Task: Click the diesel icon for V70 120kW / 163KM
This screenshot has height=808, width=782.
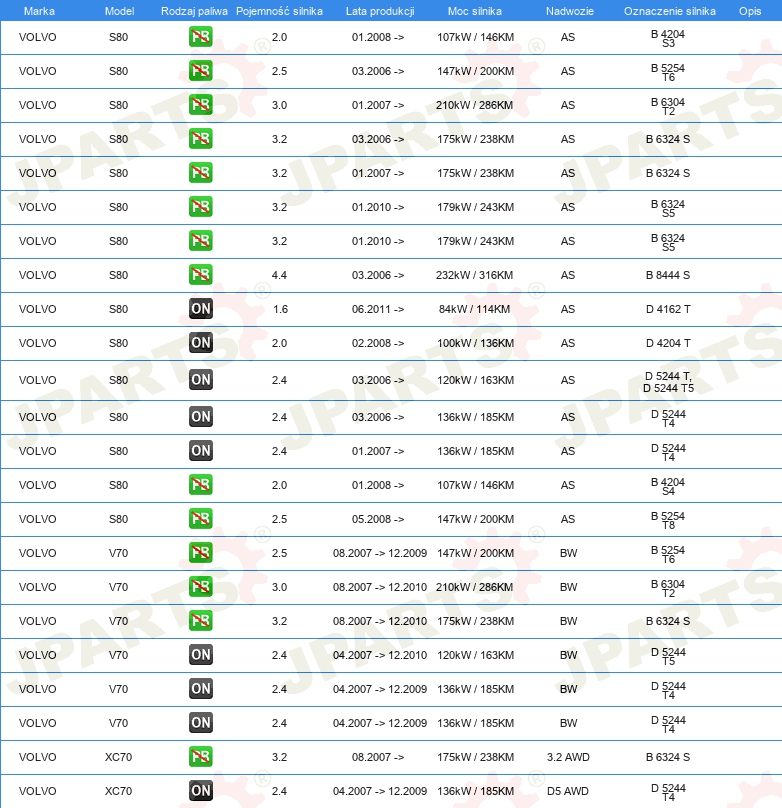Action: click(200, 655)
